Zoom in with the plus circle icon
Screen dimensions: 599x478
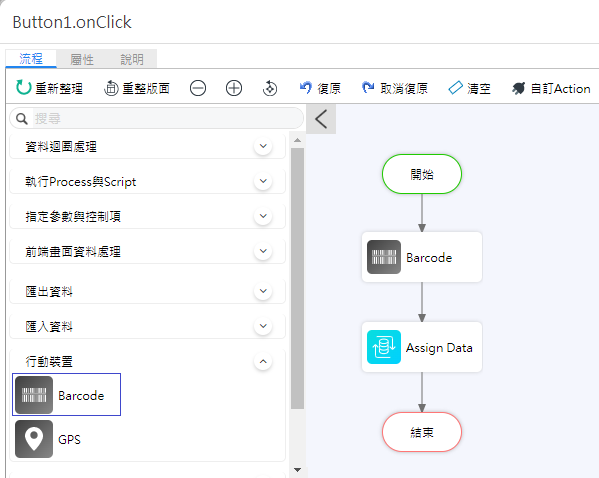234,88
